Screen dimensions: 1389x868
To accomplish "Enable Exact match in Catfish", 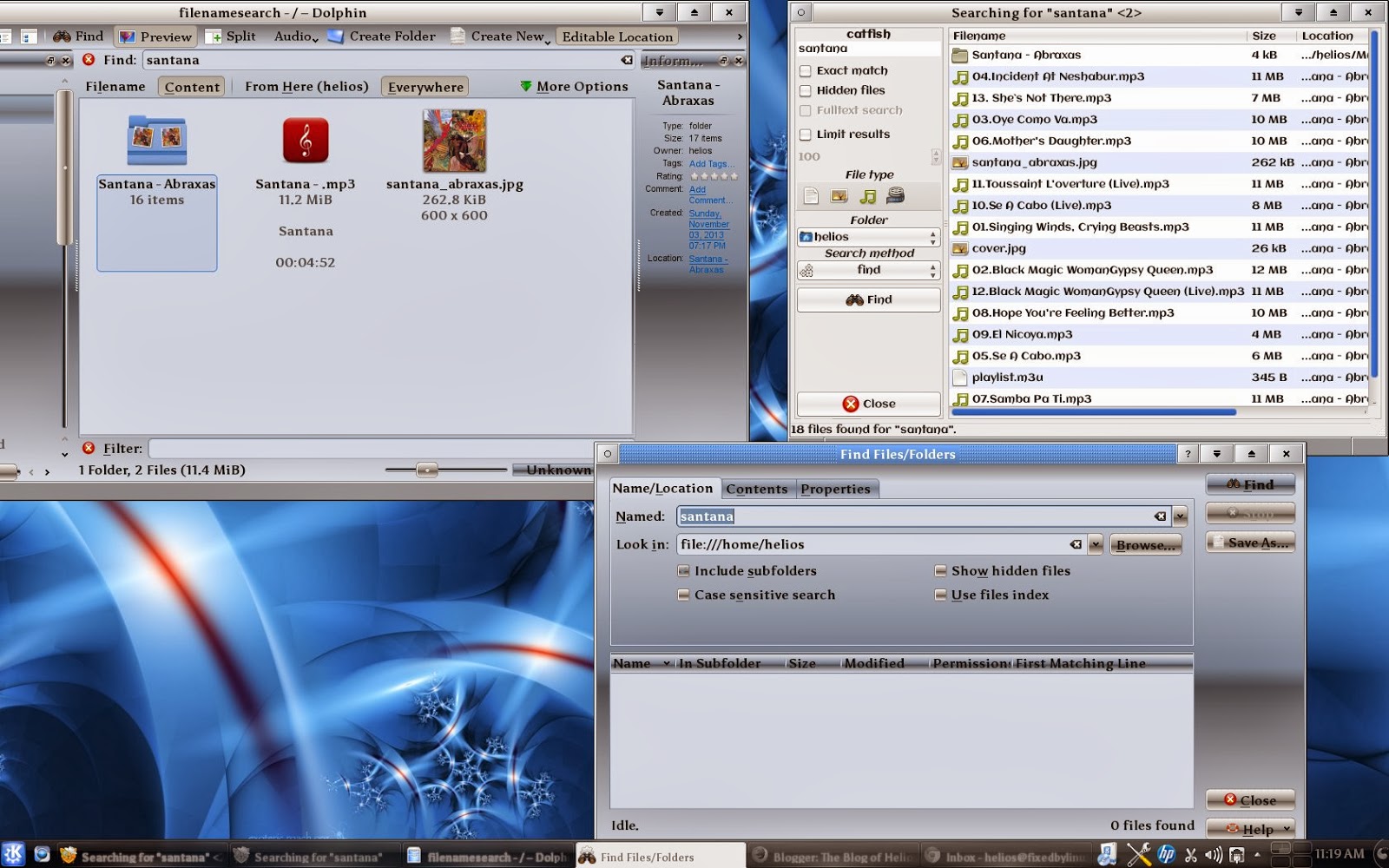I will tap(806, 70).
